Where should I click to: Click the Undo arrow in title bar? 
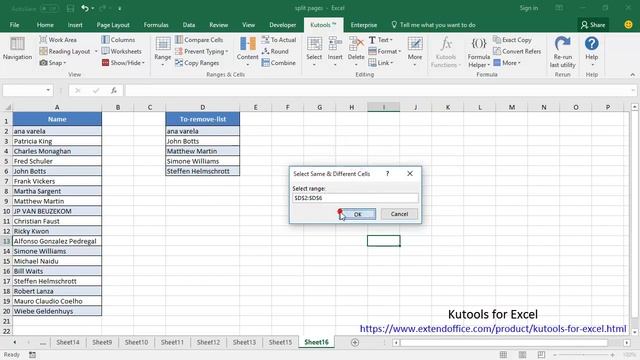pos(84,8)
